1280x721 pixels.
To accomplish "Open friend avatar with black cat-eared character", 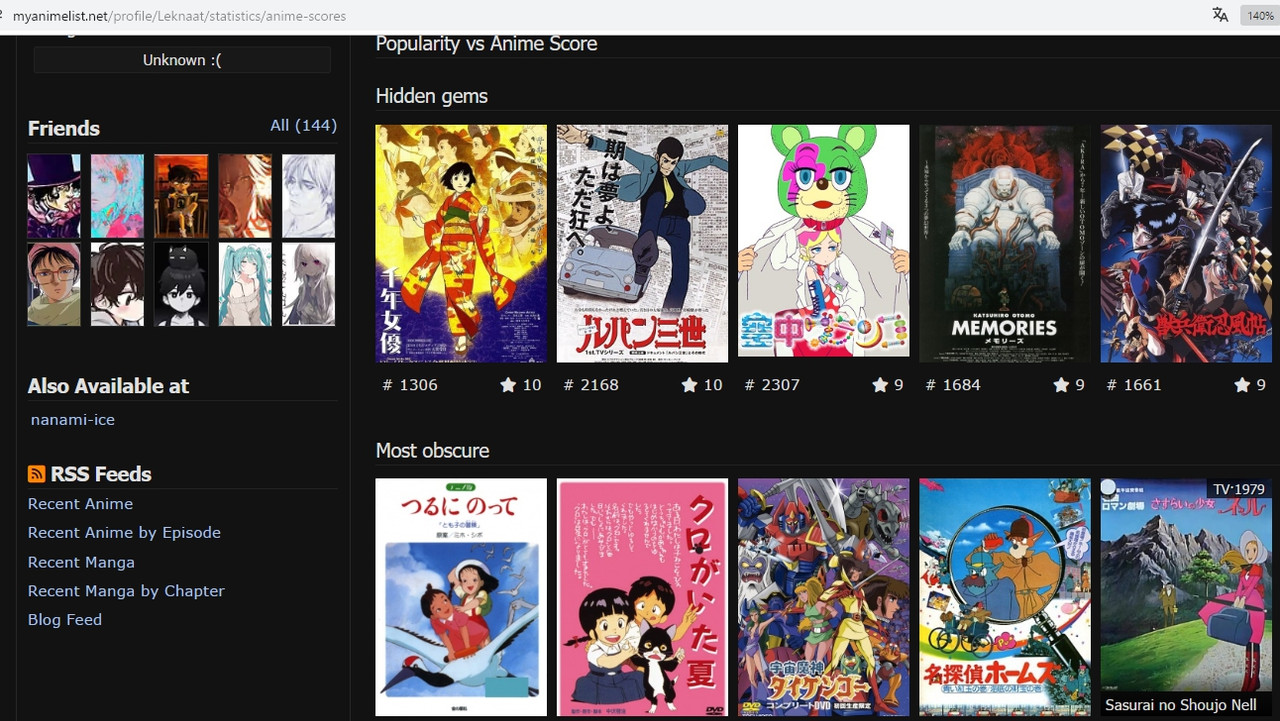I will [181, 284].
